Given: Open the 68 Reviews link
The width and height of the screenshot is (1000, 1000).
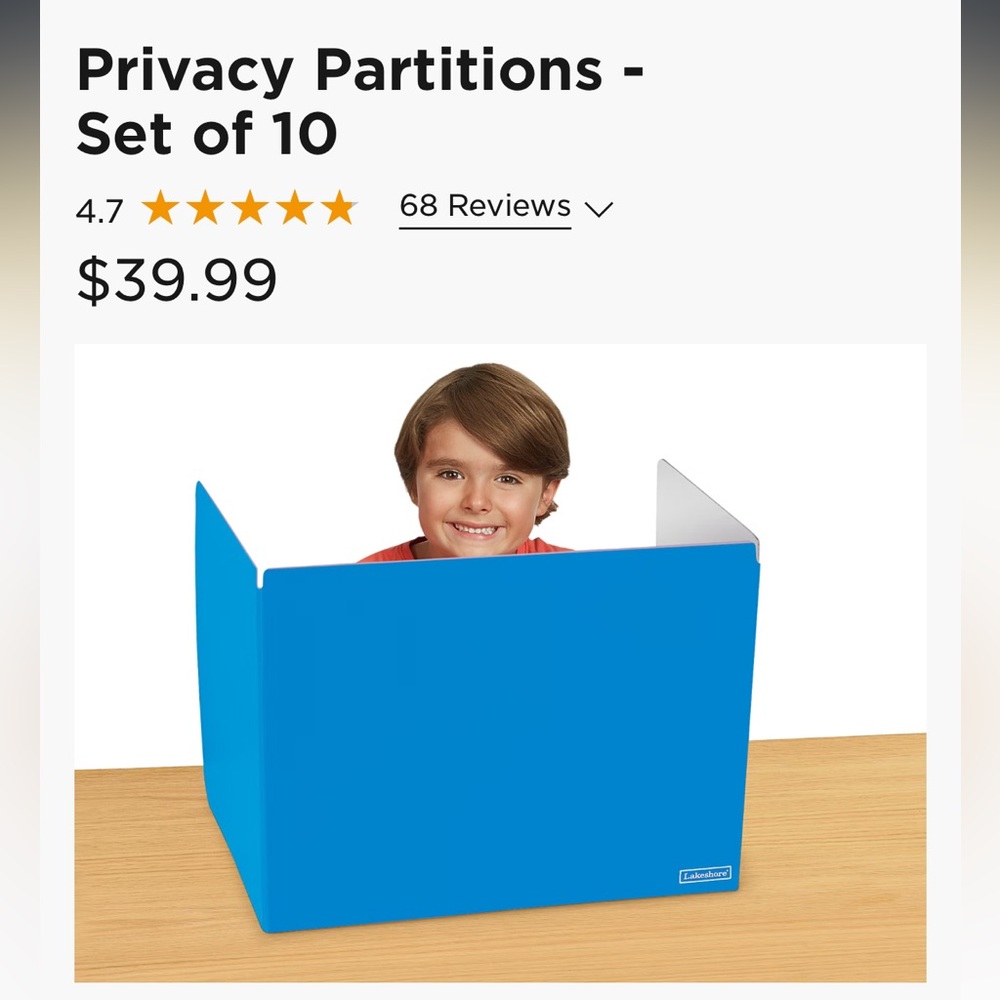Looking at the screenshot, I should pos(485,206).
